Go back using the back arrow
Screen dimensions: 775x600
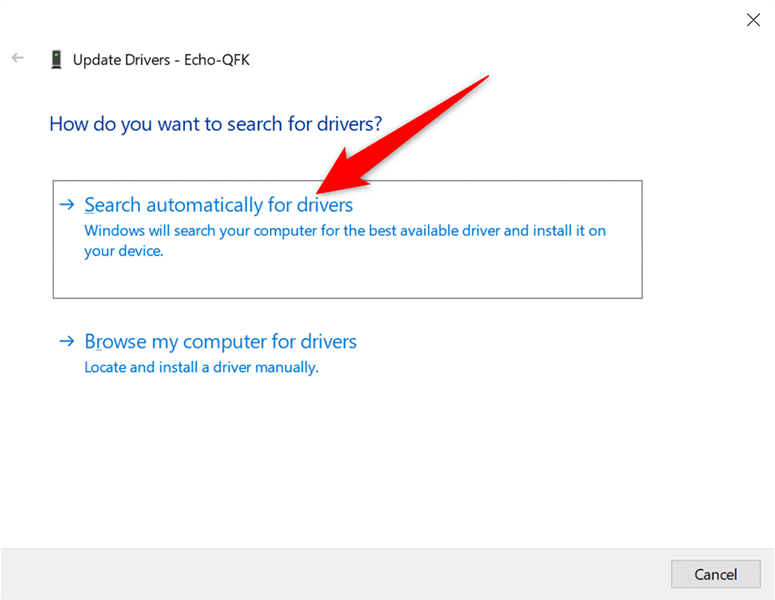point(18,58)
